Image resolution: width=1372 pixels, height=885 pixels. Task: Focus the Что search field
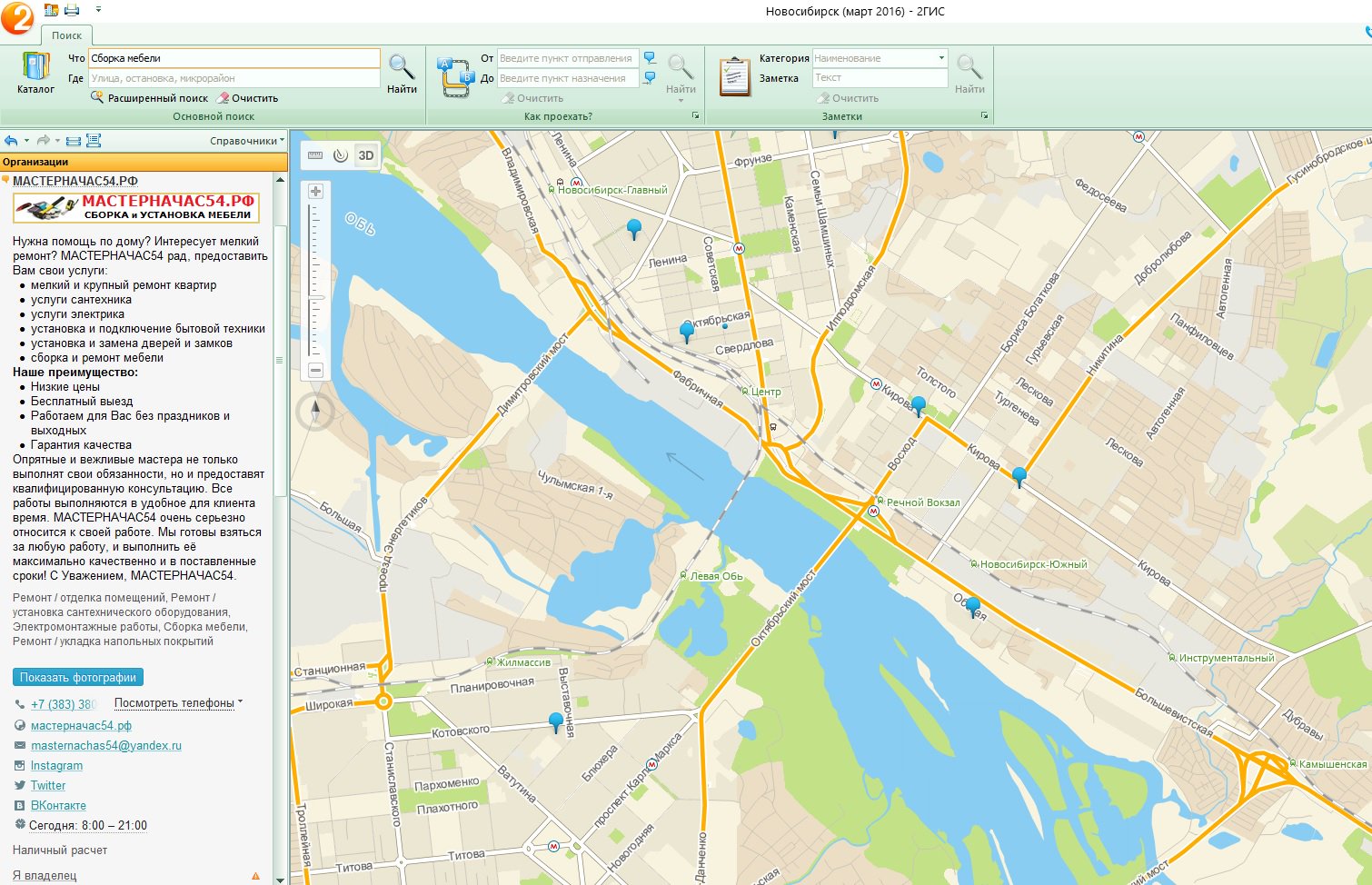click(234, 58)
